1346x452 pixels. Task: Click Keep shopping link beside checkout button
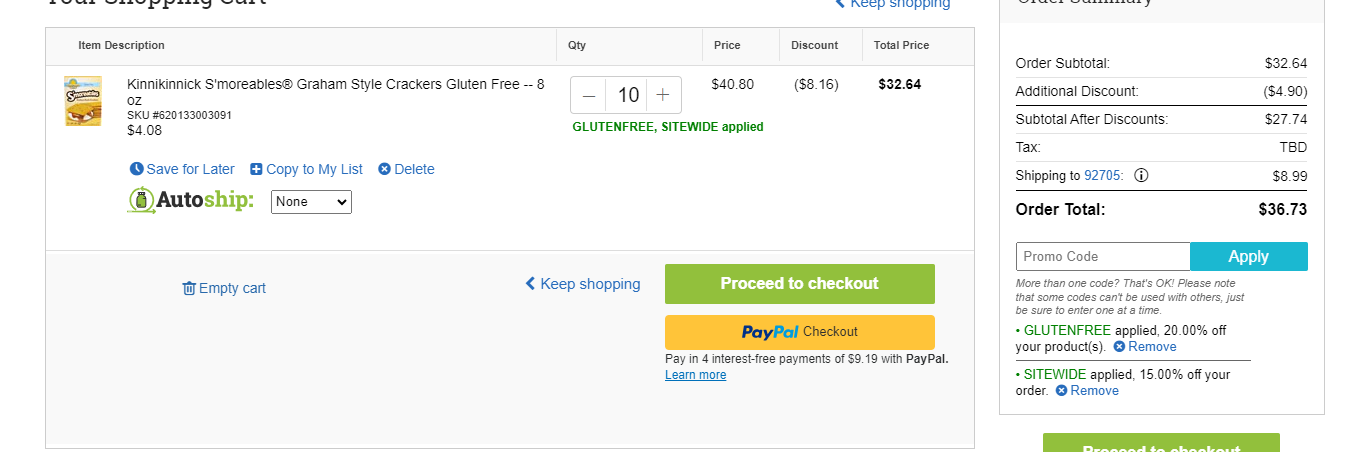[583, 284]
